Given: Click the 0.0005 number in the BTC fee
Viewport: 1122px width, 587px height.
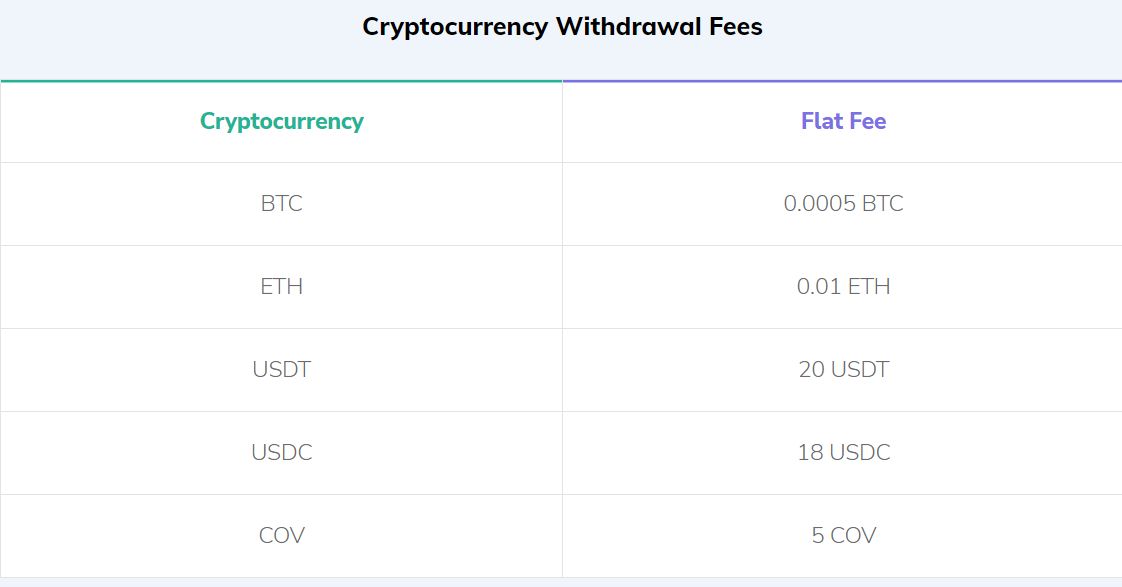Looking at the screenshot, I should pyautogui.click(x=819, y=204).
